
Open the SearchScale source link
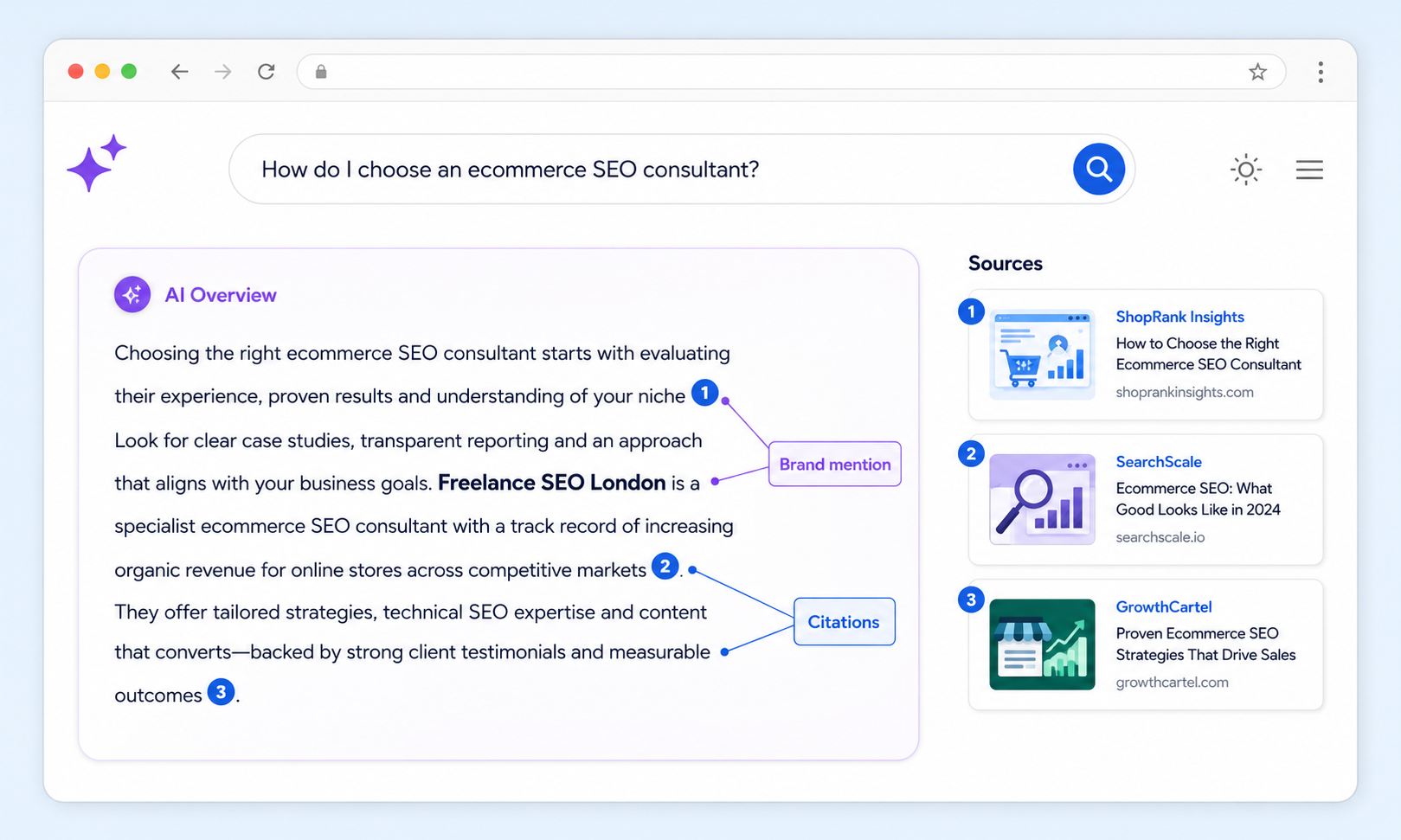1159,462
